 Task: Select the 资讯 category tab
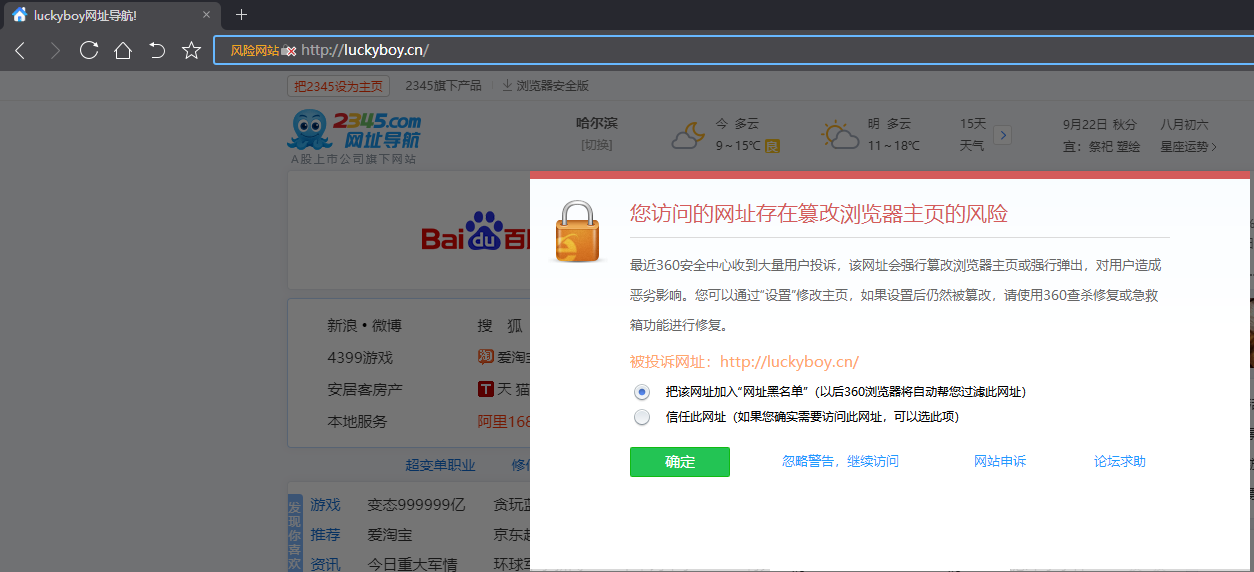point(325,565)
